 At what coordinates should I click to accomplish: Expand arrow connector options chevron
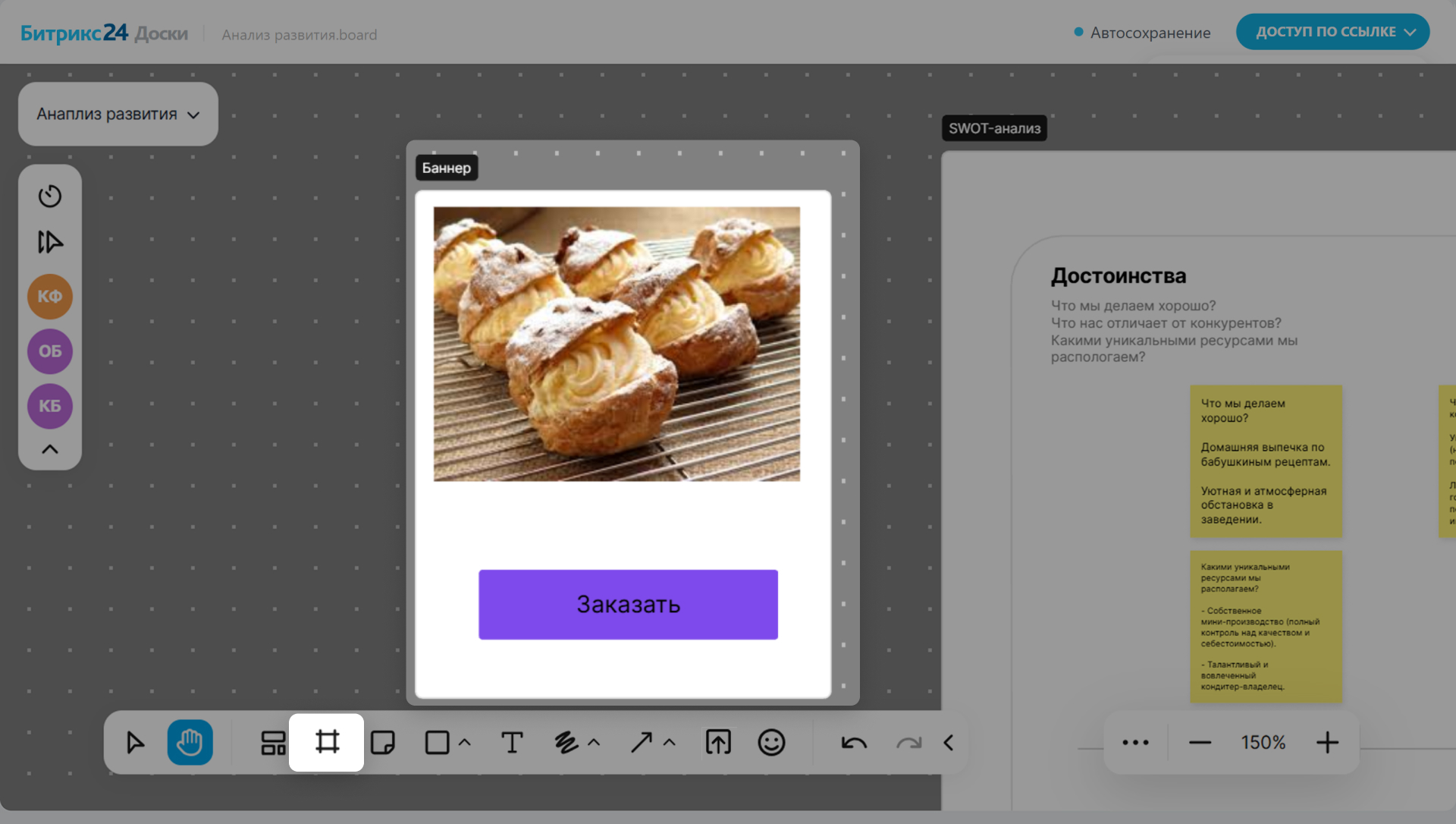coord(669,743)
